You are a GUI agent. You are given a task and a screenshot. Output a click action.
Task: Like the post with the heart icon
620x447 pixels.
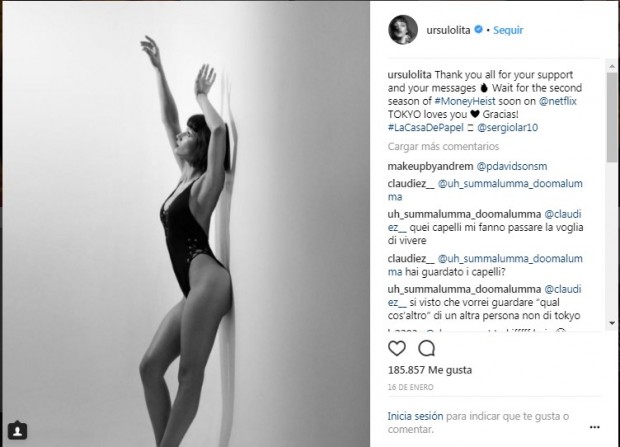(397, 348)
